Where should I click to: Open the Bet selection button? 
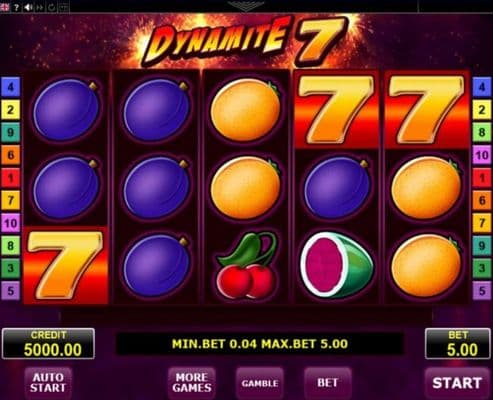tap(328, 383)
